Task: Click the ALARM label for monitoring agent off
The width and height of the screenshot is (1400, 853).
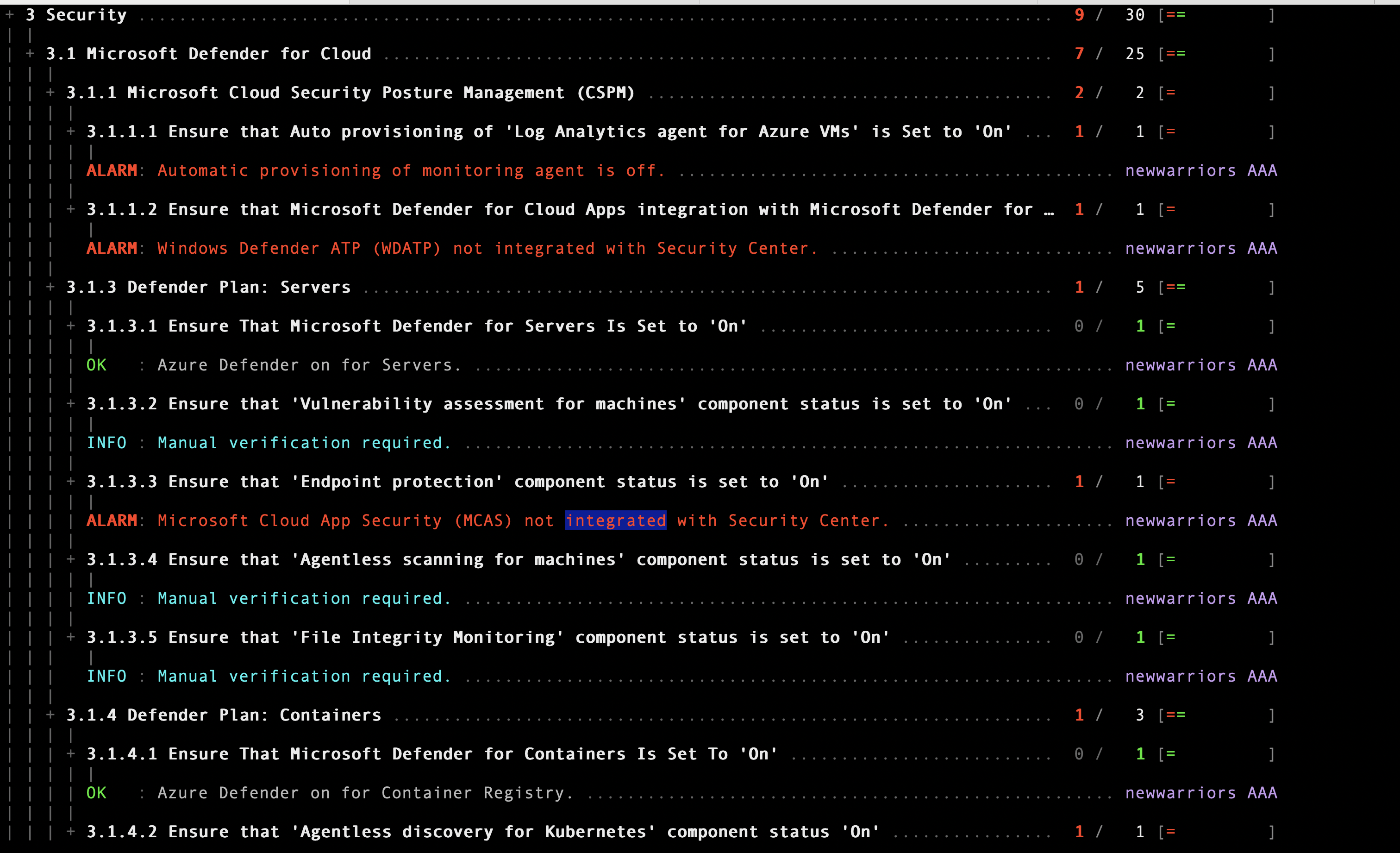Action: (112, 170)
